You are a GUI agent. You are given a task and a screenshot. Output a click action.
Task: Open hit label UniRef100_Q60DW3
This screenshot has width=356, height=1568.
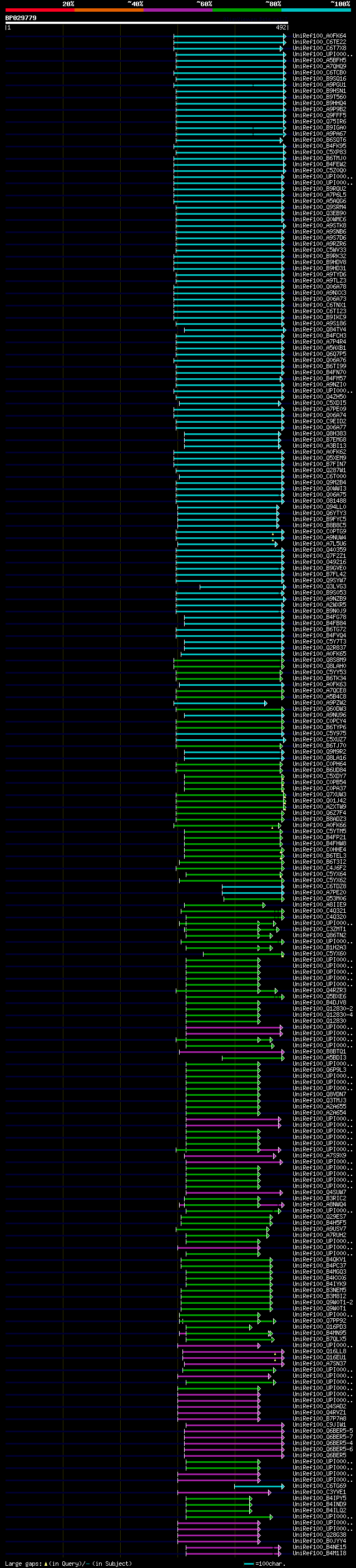(319, 709)
